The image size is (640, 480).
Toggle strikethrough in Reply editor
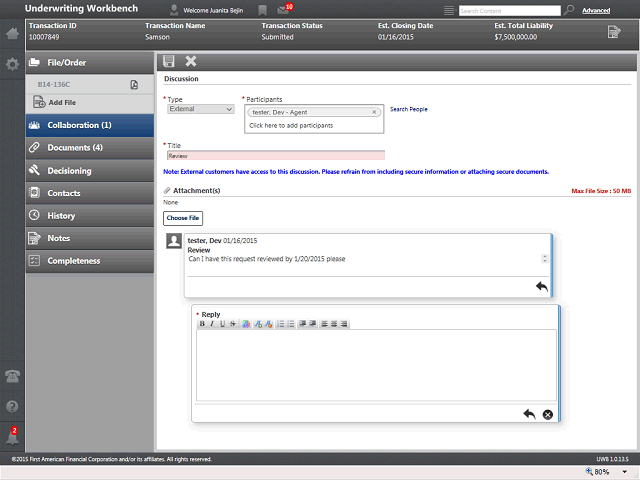[232, 324]
